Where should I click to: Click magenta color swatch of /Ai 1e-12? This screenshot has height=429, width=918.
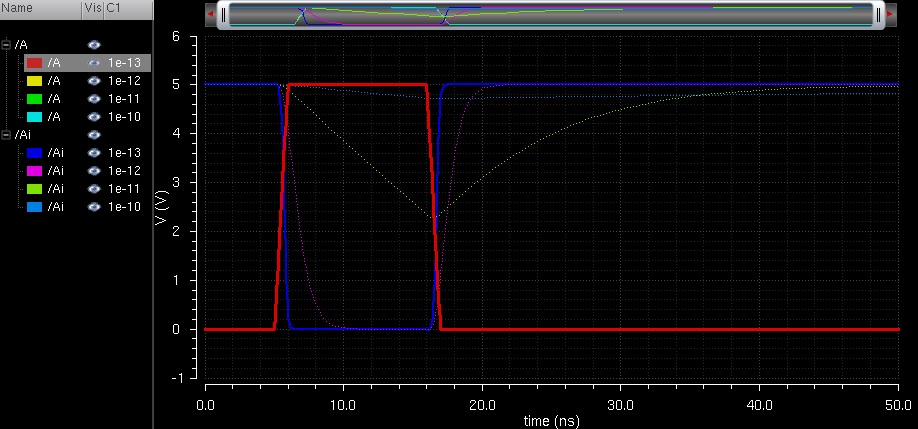point(33,170)
